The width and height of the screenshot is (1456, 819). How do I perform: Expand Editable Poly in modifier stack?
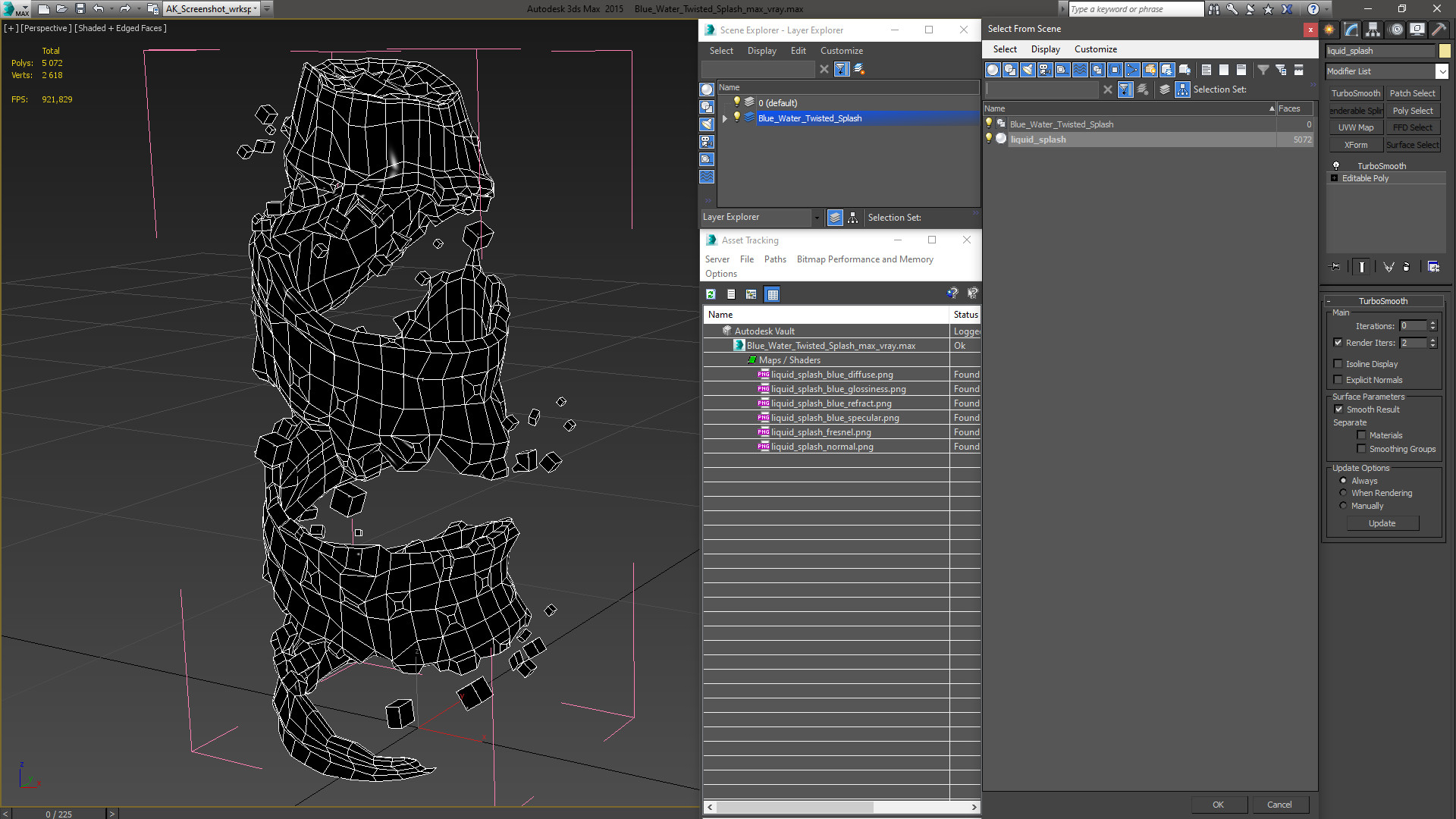coord(1335,178)
